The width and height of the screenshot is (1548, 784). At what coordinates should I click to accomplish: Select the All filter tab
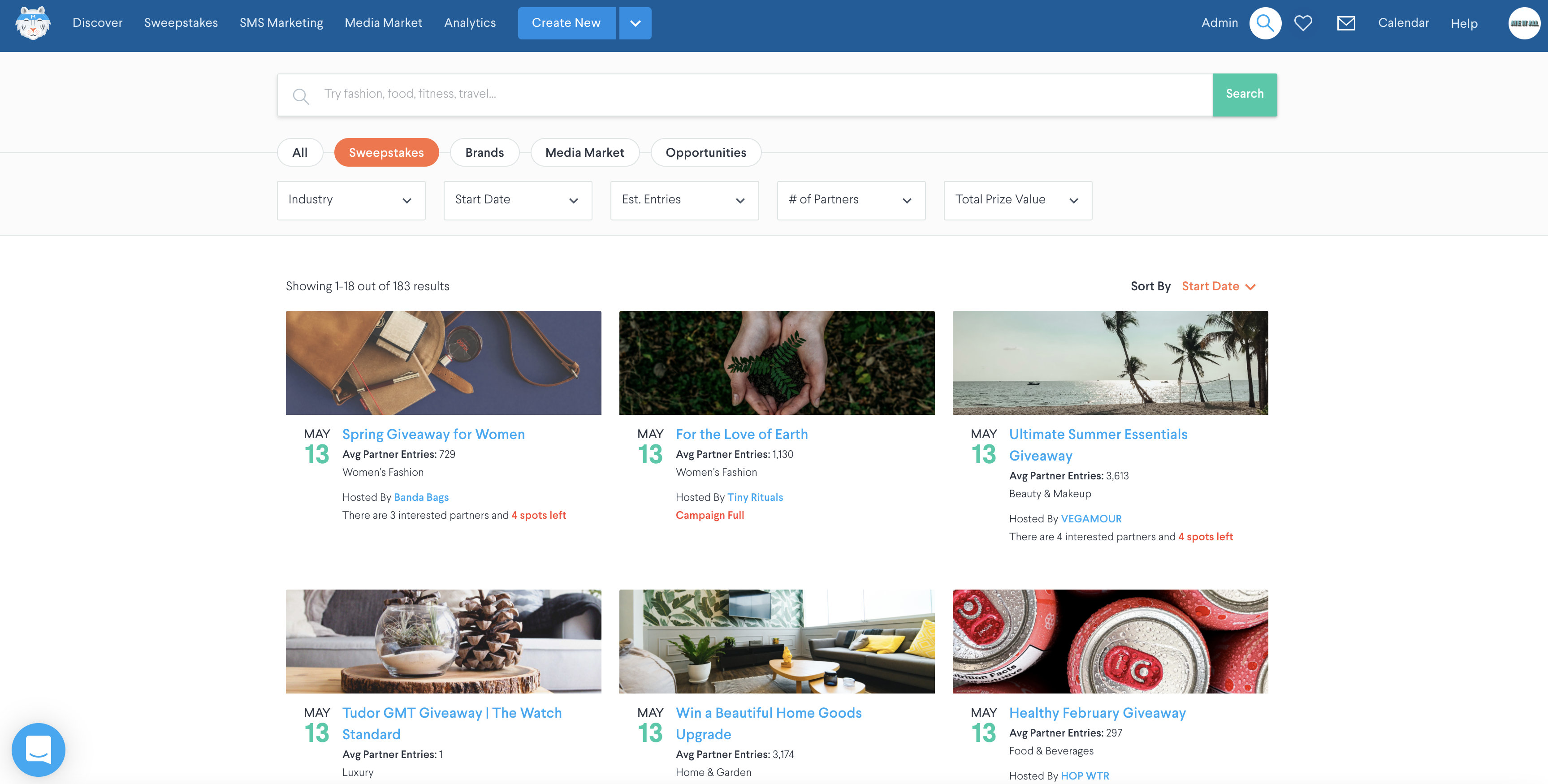pyautogui.click(x=300, y=153)
